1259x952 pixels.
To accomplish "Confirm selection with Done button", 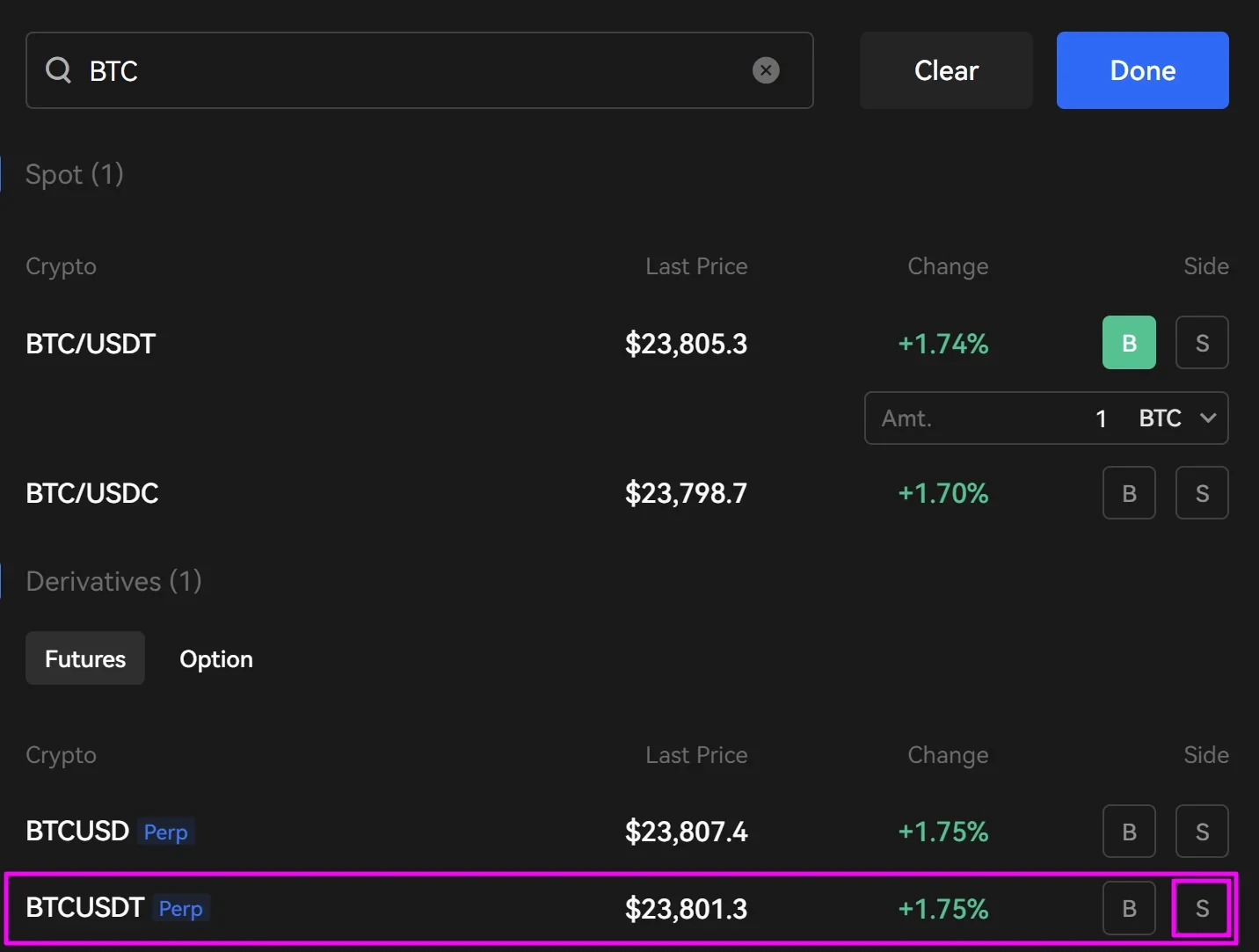I will [x=1142, y=70].
